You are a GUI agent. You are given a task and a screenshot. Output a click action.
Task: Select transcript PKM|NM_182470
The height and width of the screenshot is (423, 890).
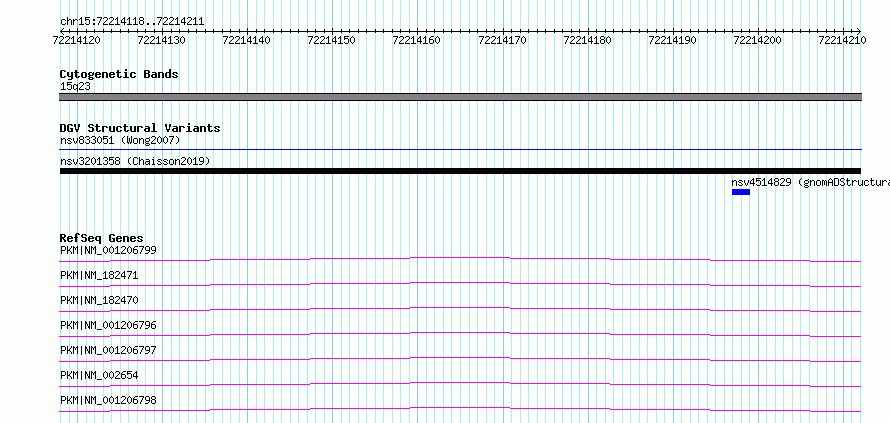click(x=99, y=300)
